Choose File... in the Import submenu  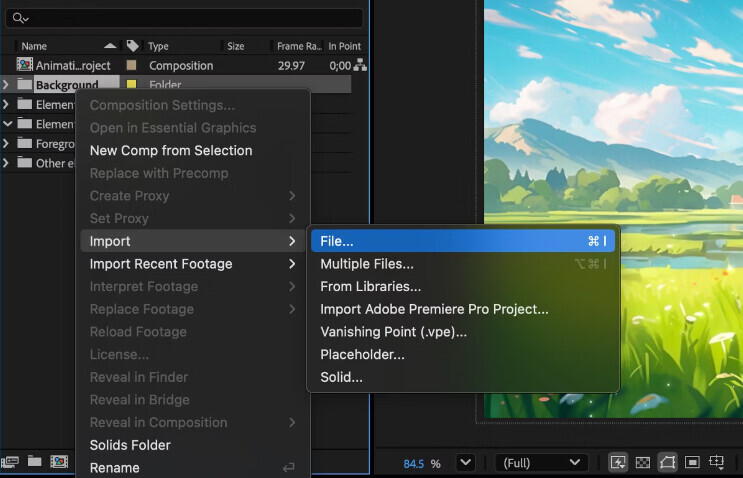tap(463, 241)
